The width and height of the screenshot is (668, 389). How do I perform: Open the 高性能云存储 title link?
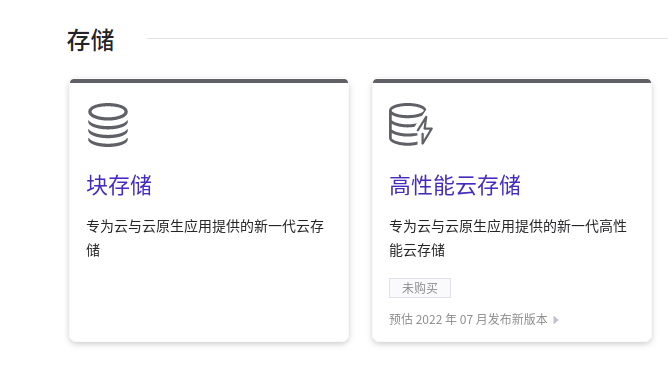point(455,185)
